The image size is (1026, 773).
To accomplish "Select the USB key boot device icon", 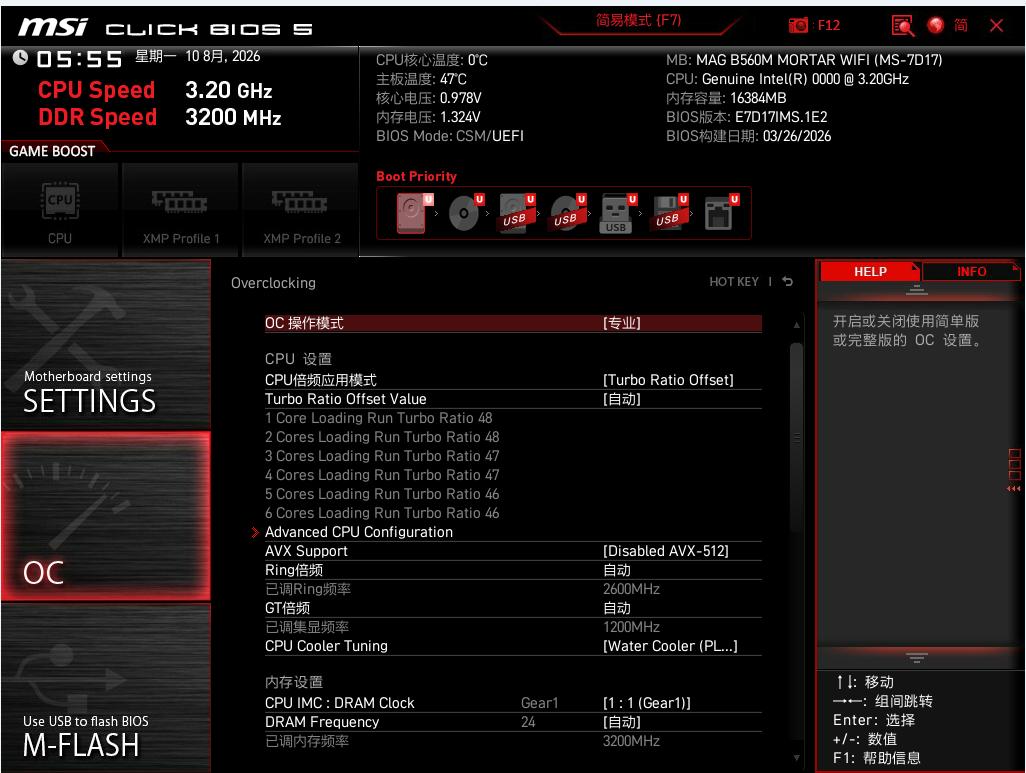I will (618, 213).
